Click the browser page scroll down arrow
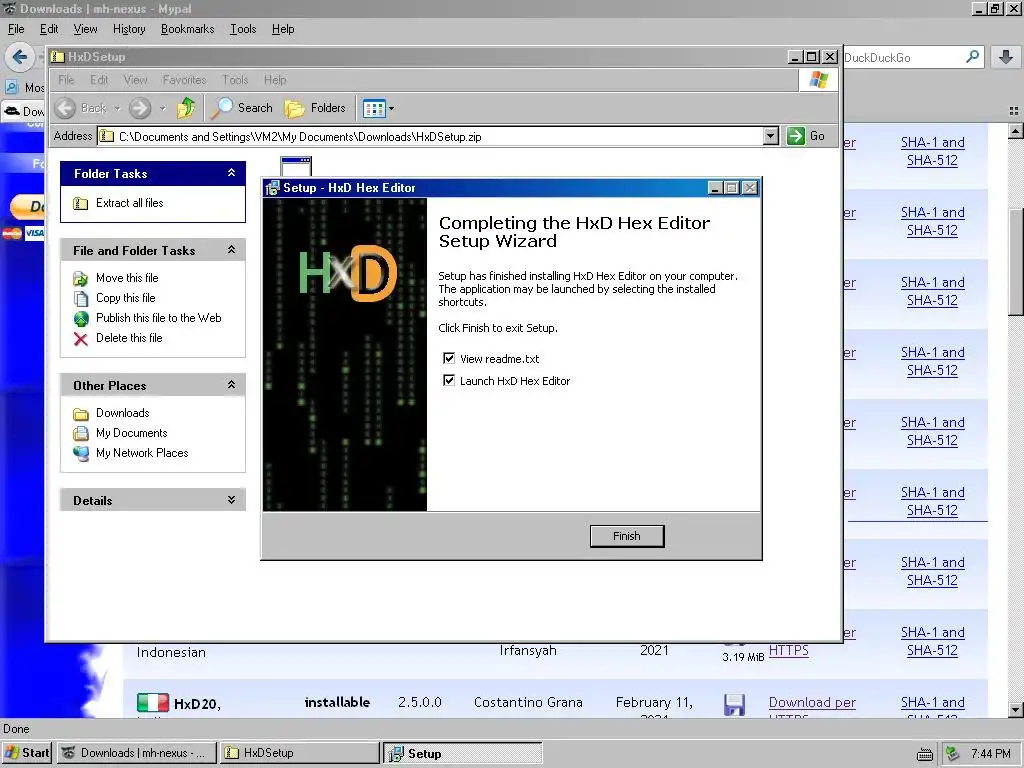The width and height of the screenshot is (1024, 768). point(1015,709)
